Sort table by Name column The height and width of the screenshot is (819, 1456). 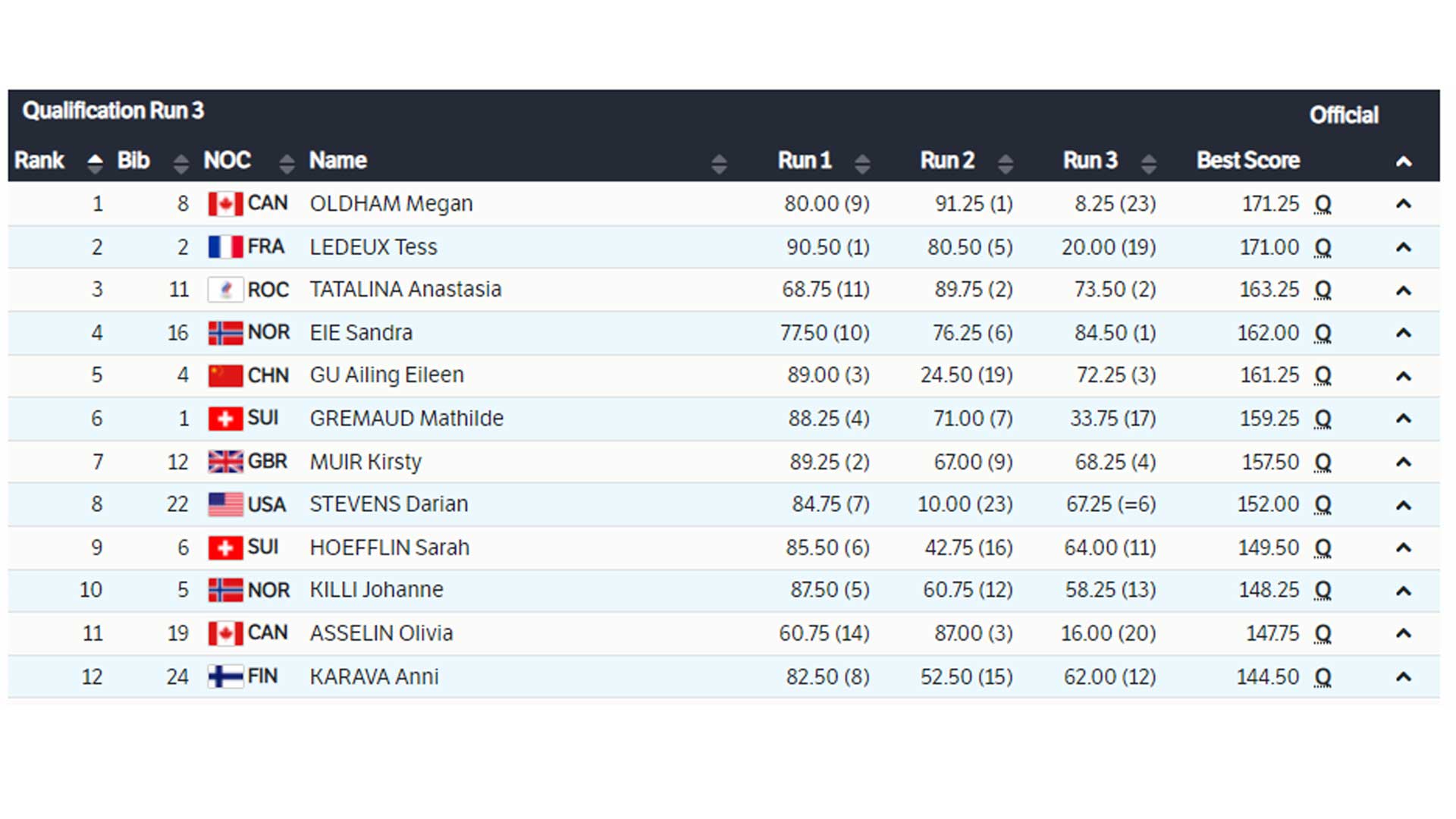click(x=719, y=162)
